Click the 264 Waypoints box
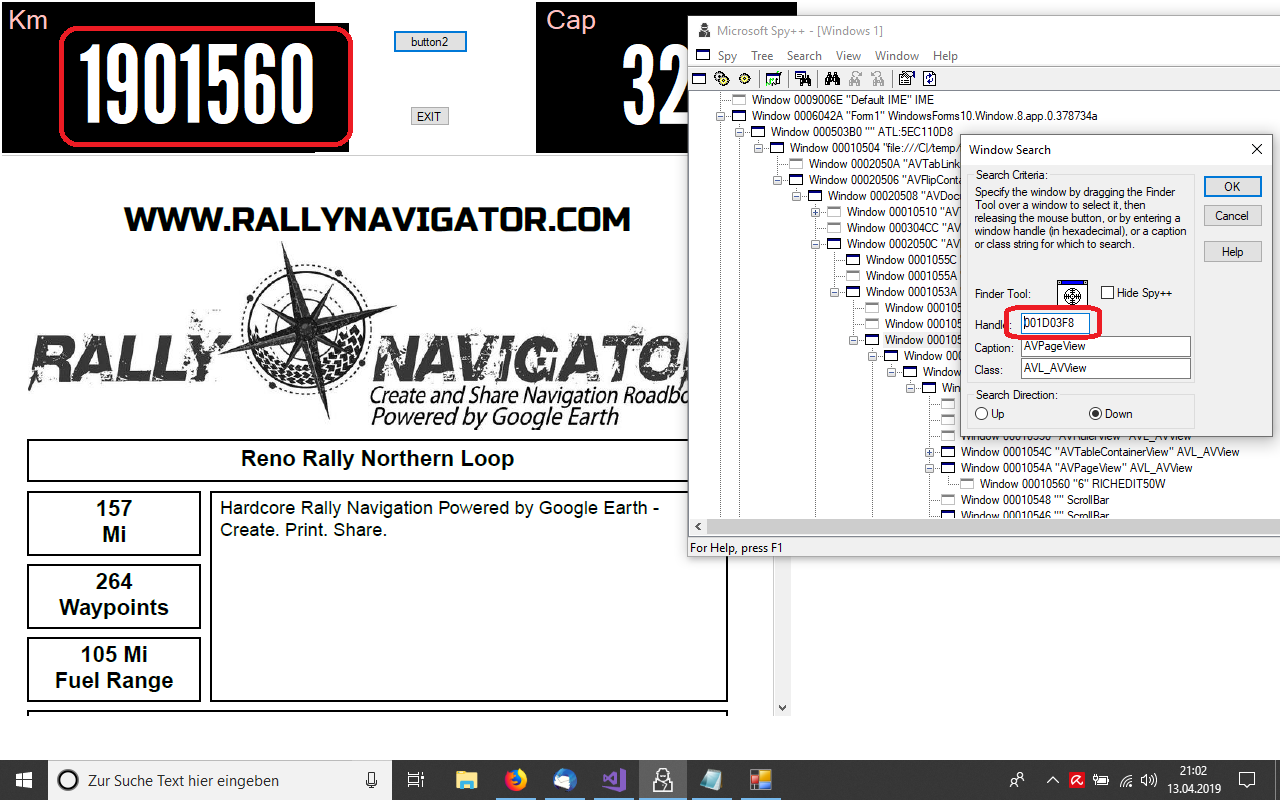Viewport: 1280px width, 800px height. coord(114,595)
